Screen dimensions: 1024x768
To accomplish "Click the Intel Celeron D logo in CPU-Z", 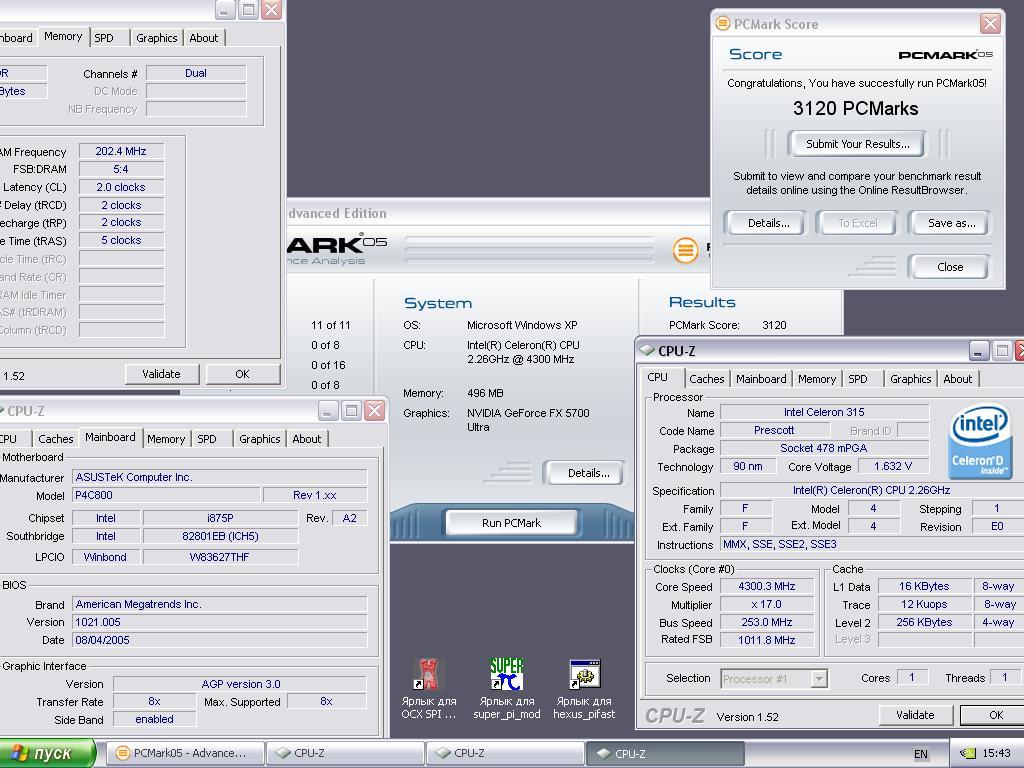I will (980, 441).
